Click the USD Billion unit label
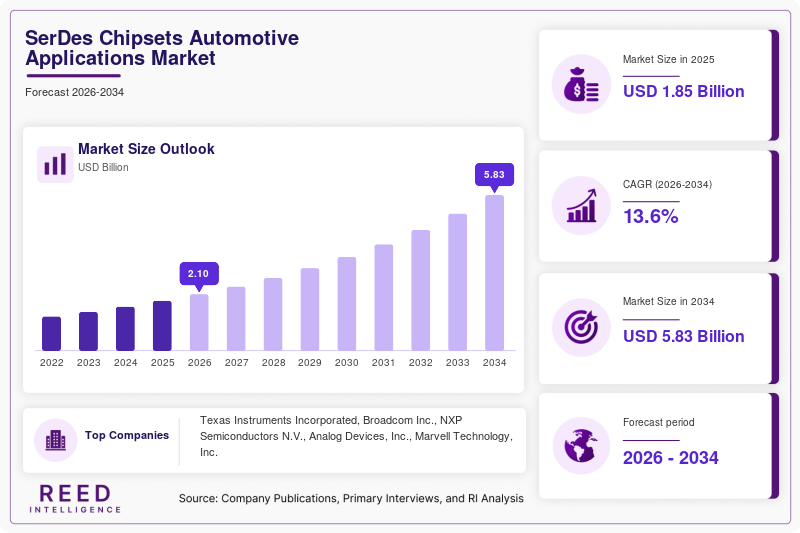800x533 pixels. 103,167
